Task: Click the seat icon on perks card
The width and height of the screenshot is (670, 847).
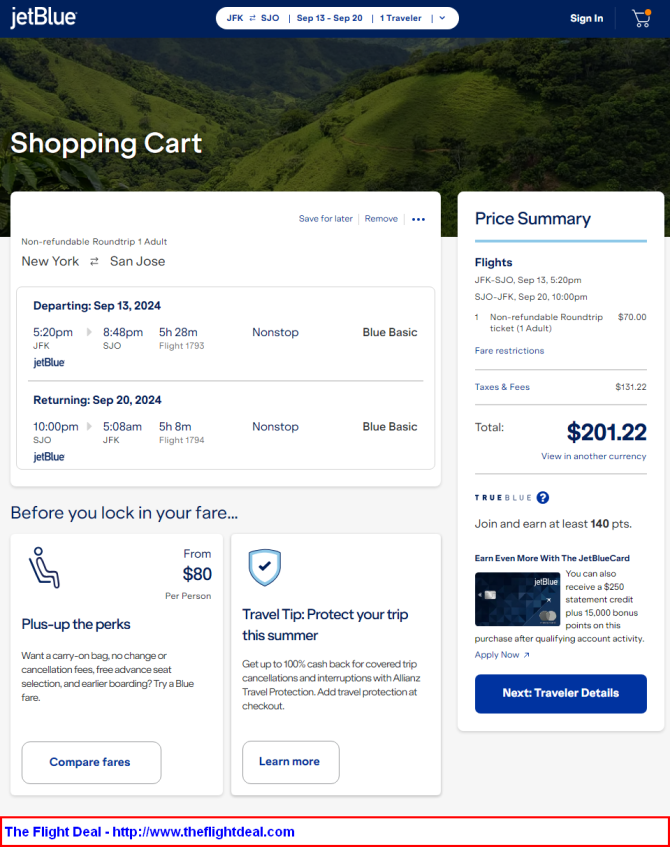Action: pyautogui.click(x=44, y=567)
